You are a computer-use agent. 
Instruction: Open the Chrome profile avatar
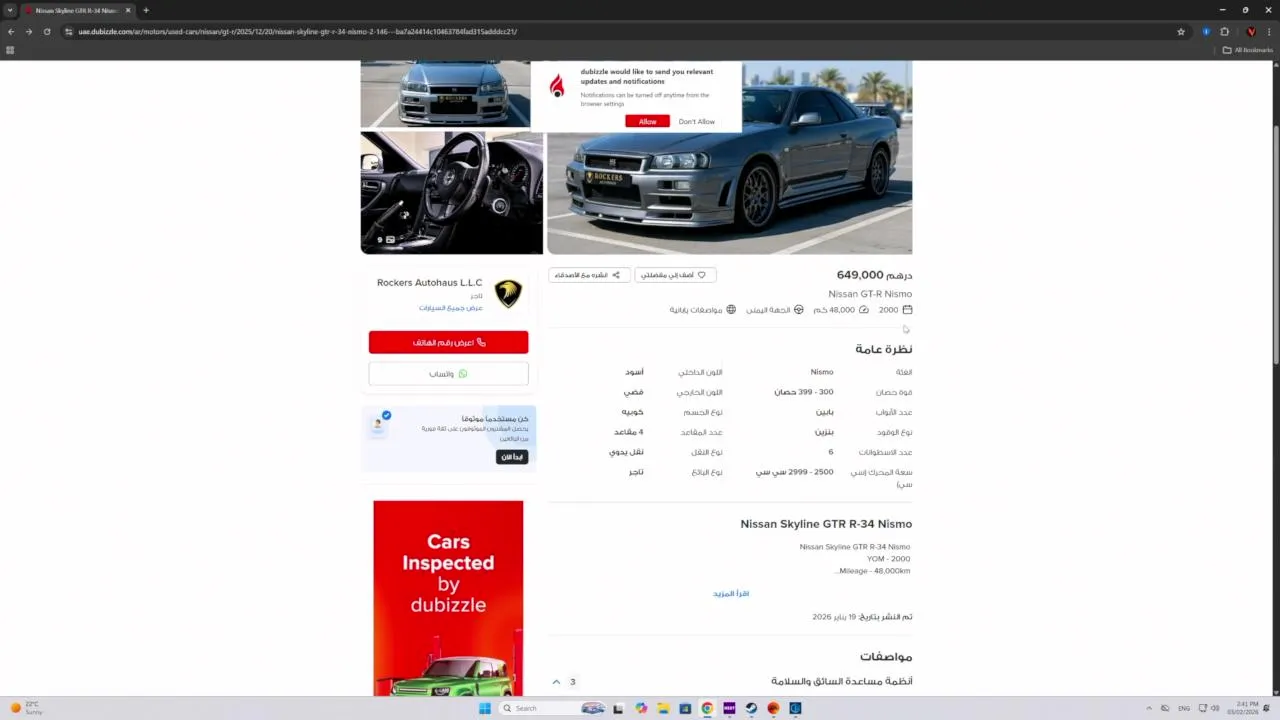pos(1250,31)
